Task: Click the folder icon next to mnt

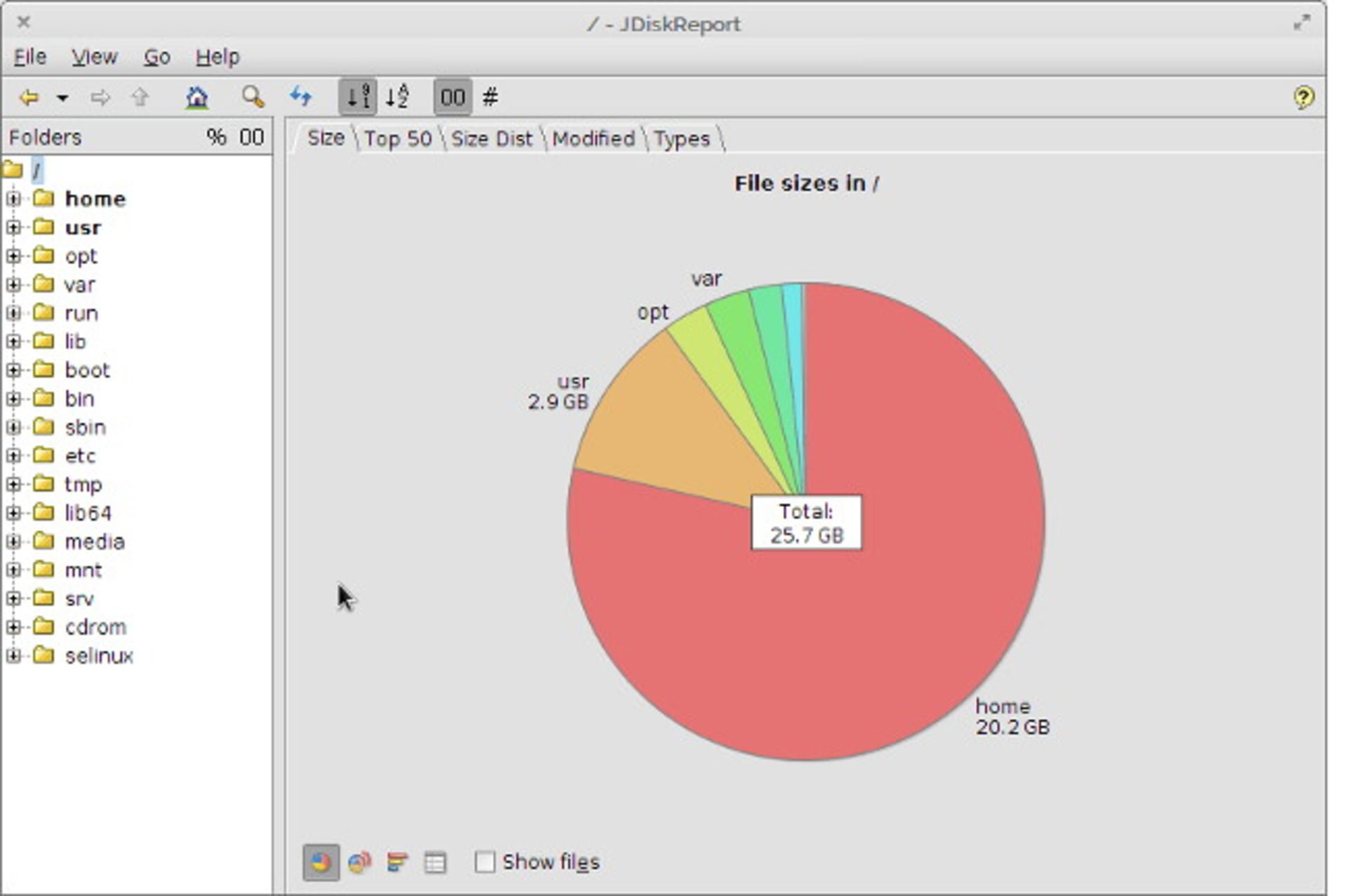Action: coord(44,569)
